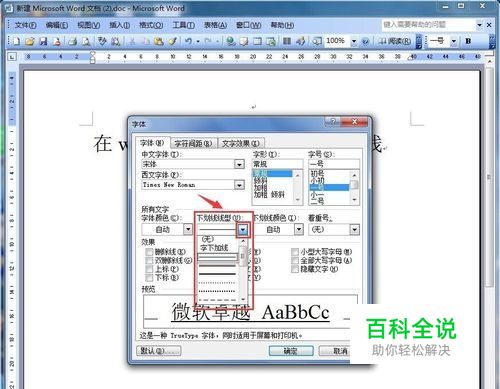Close the 字体 Font dialog
Image resolution: width=500 pixels, height=389 pixels.
click(x=354, y=122)
